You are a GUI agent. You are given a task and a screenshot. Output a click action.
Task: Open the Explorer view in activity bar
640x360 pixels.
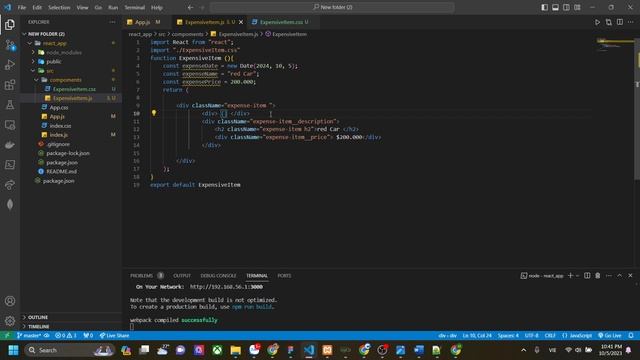tap(10, 25)
